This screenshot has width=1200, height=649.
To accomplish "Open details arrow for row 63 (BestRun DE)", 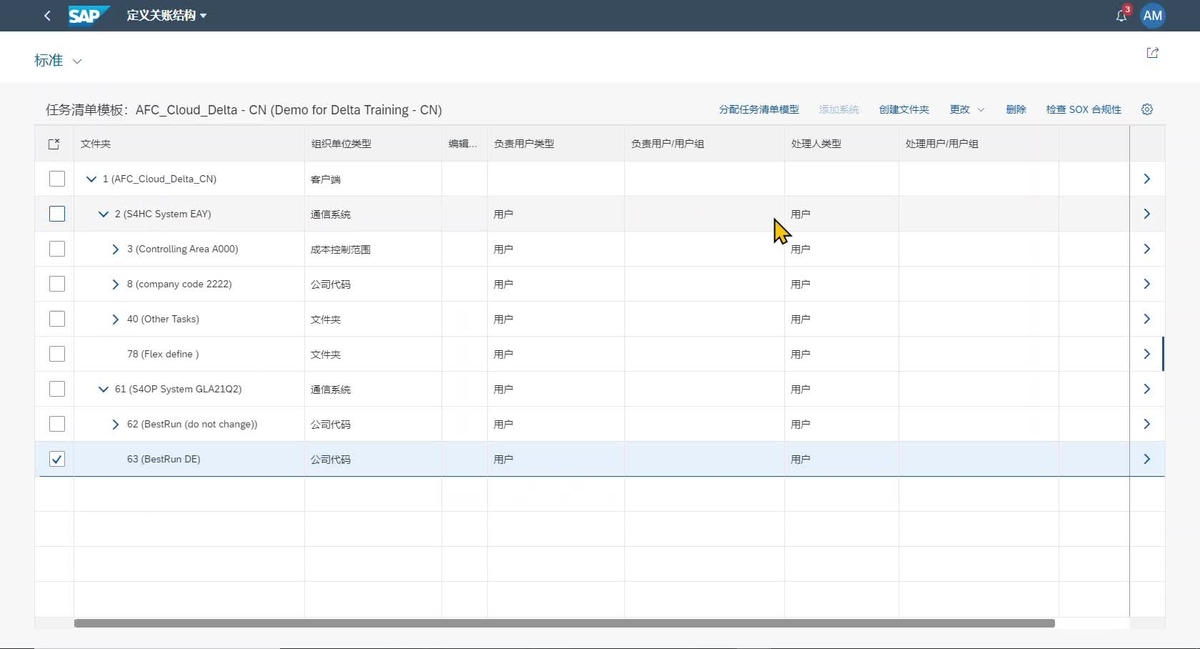I will [1146, 459].
